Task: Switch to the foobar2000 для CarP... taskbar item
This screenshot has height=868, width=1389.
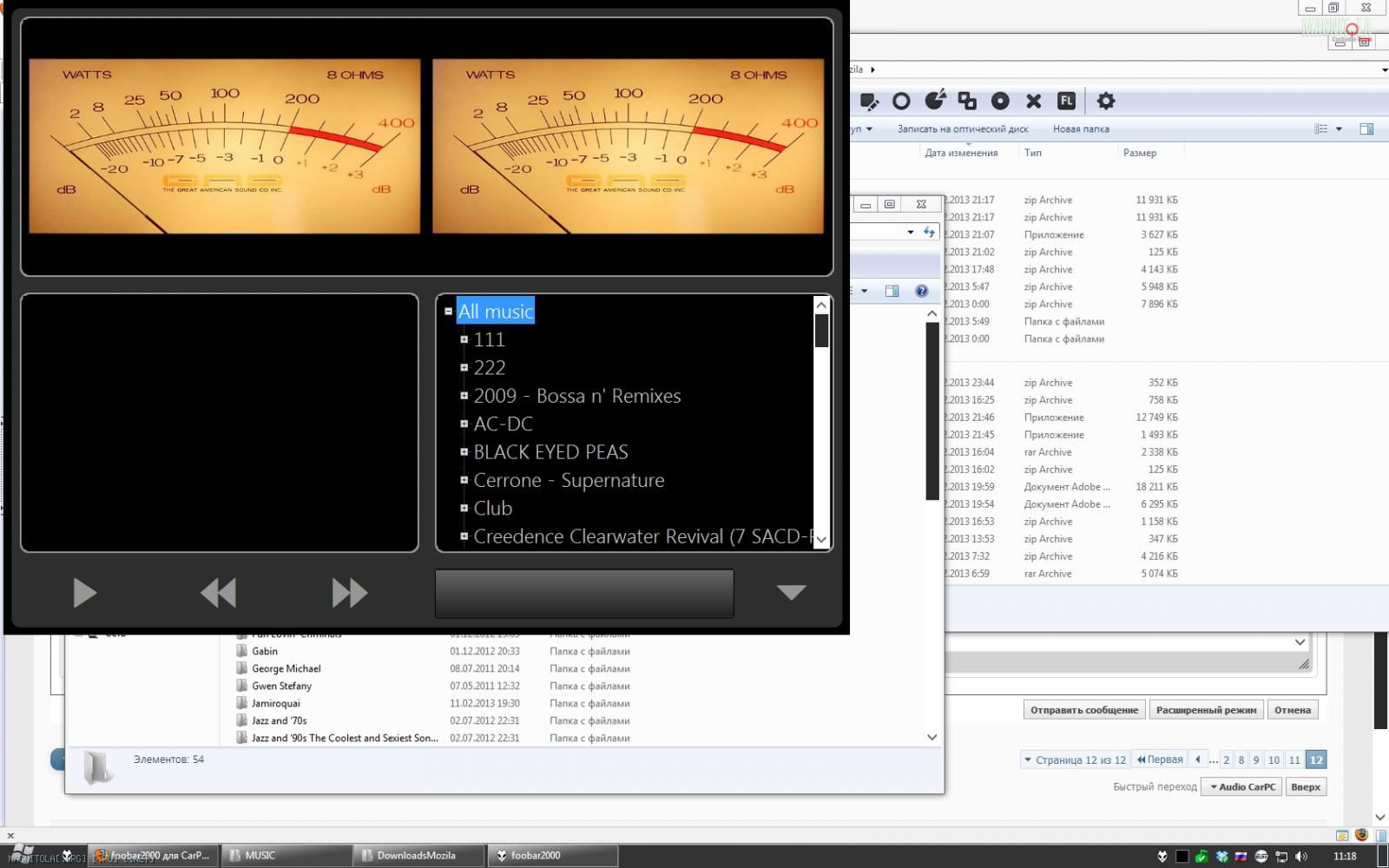Action: pyautogui.click(x=154, y=855)
